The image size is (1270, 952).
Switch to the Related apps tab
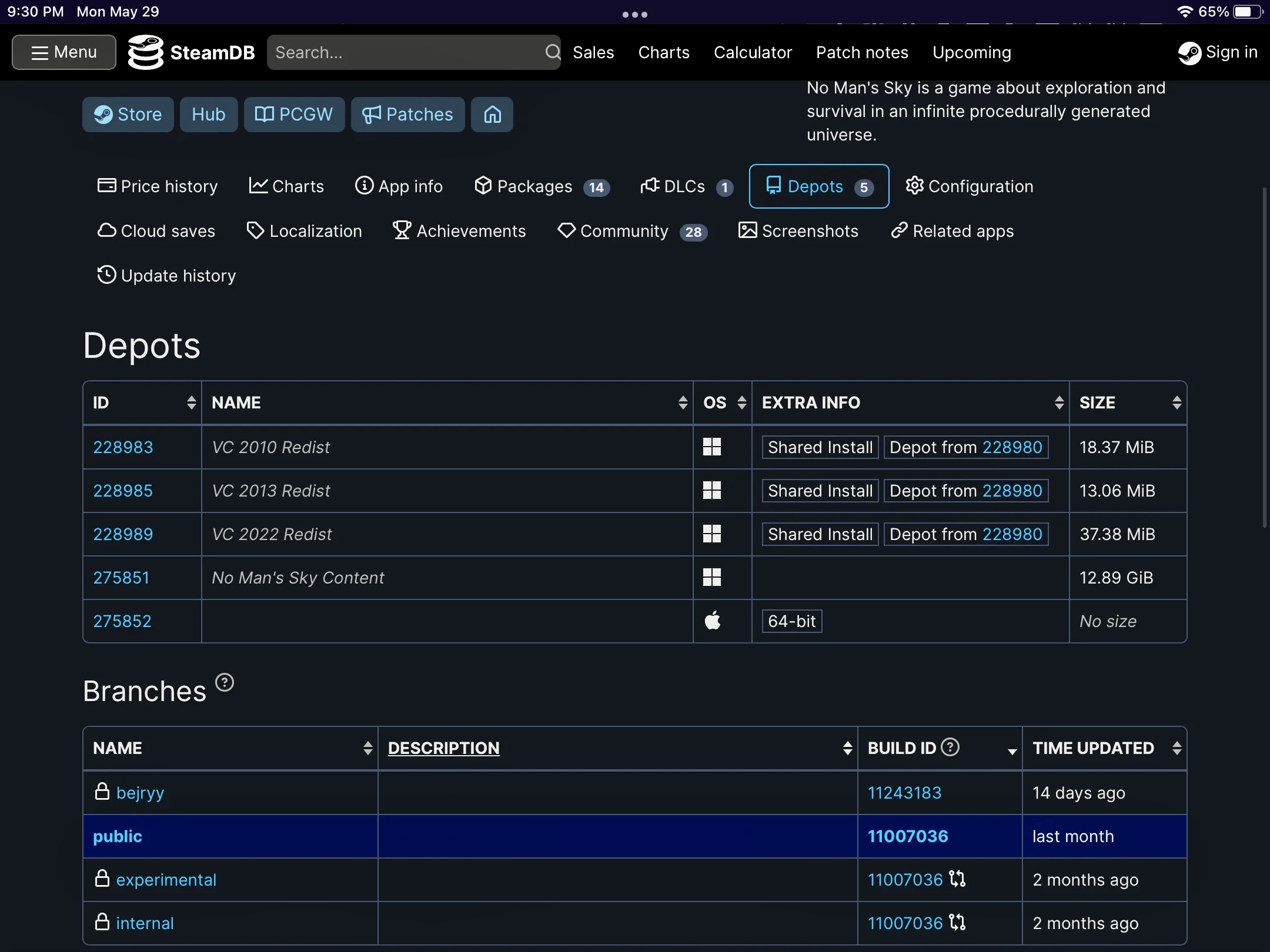952,231
